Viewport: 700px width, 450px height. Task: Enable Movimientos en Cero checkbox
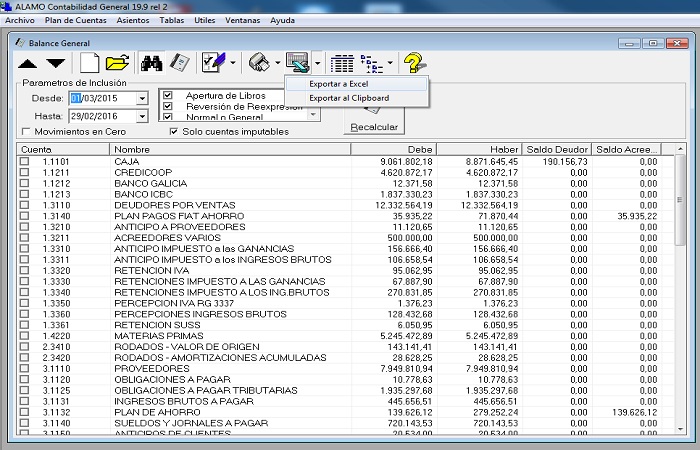click(x=26, y=131)
